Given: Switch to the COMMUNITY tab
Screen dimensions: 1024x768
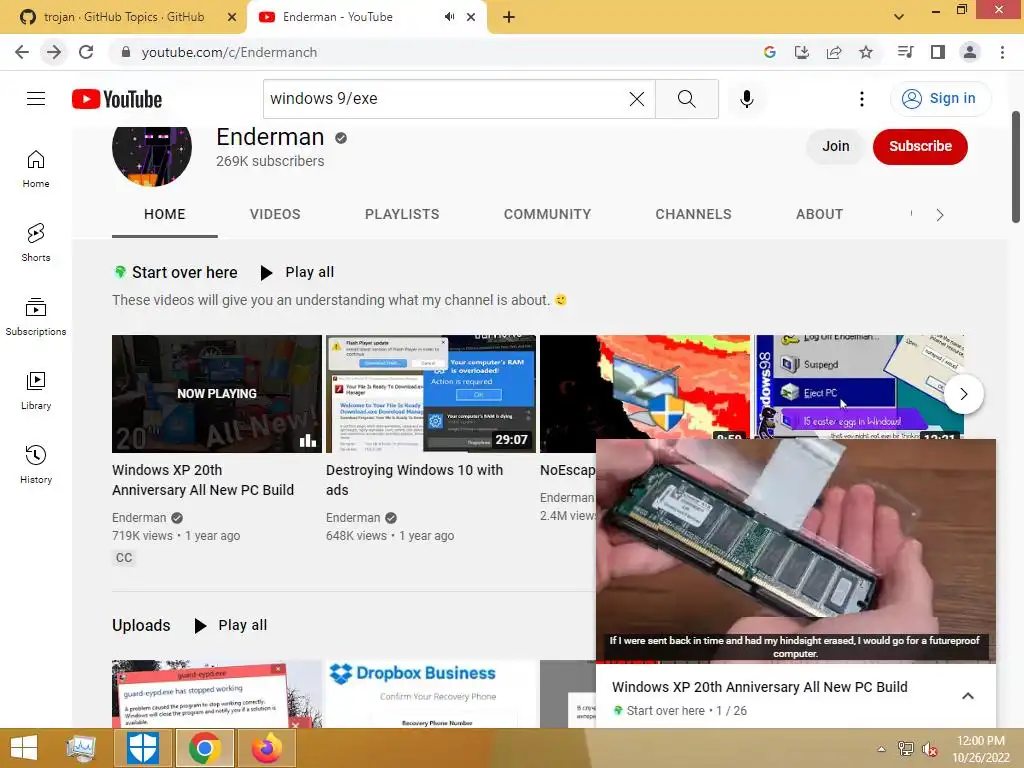Looking at the screenshot, I should point(547,214).
